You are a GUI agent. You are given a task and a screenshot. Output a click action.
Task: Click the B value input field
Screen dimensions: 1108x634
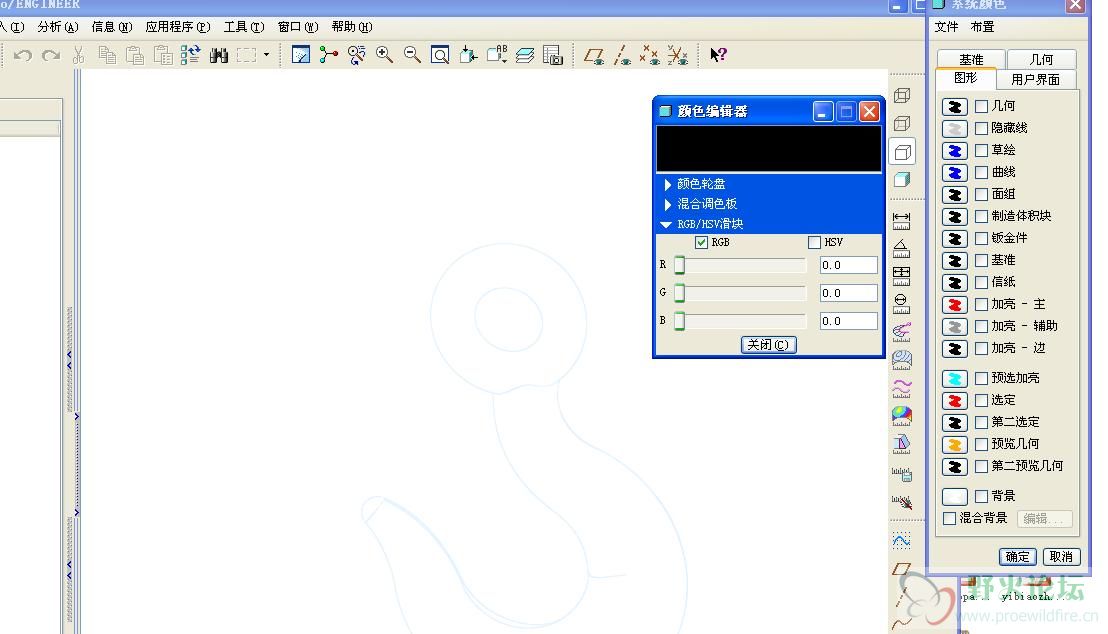pos(849,321)
